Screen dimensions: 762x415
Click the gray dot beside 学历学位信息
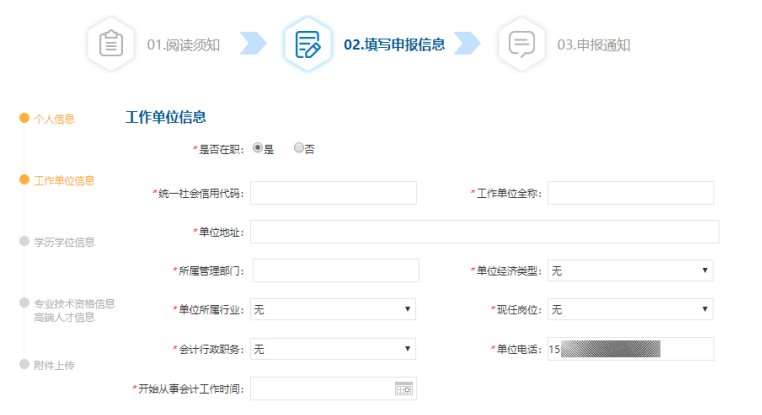(24, 241)
